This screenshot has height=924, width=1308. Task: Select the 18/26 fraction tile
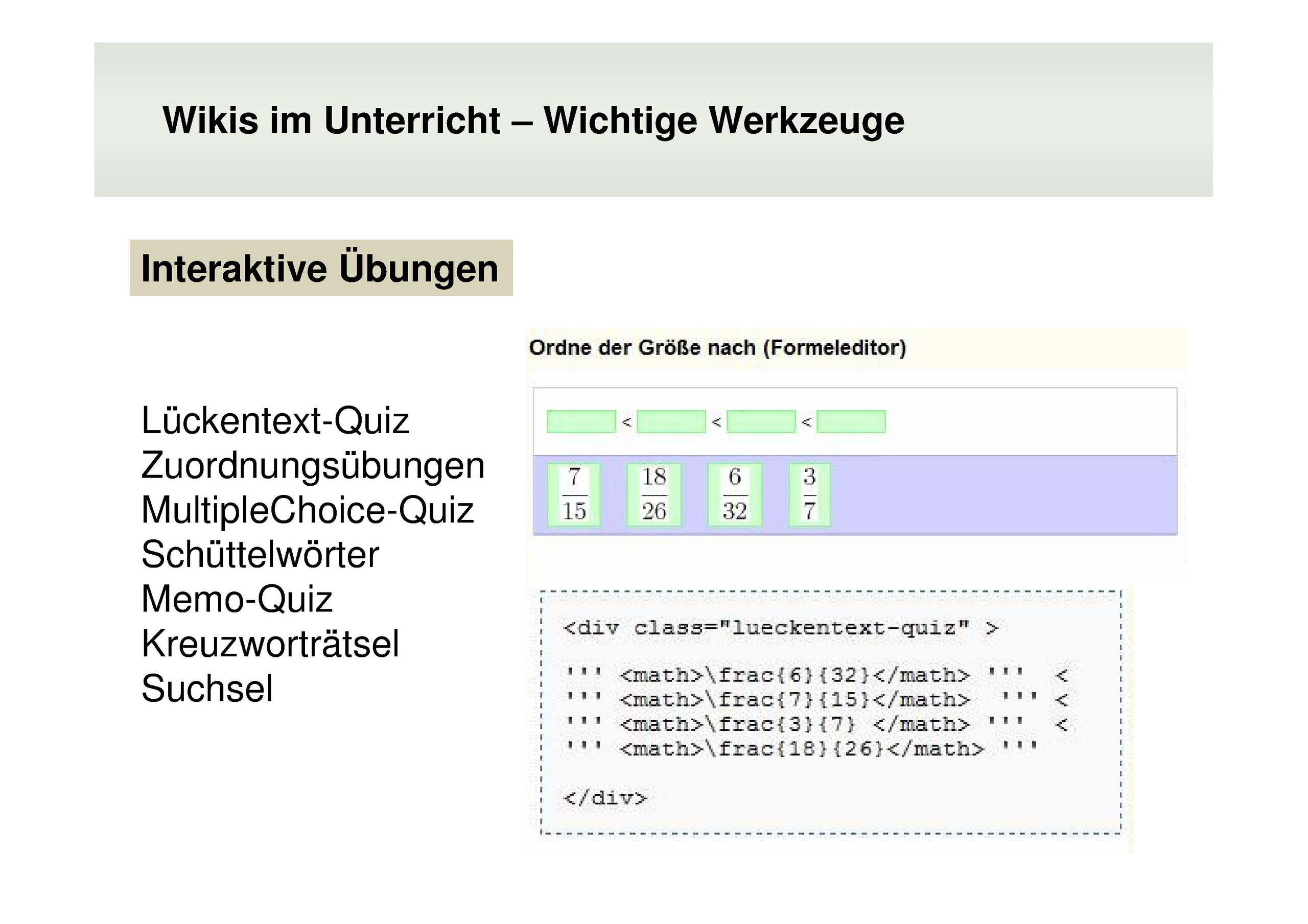pos(654,494)
